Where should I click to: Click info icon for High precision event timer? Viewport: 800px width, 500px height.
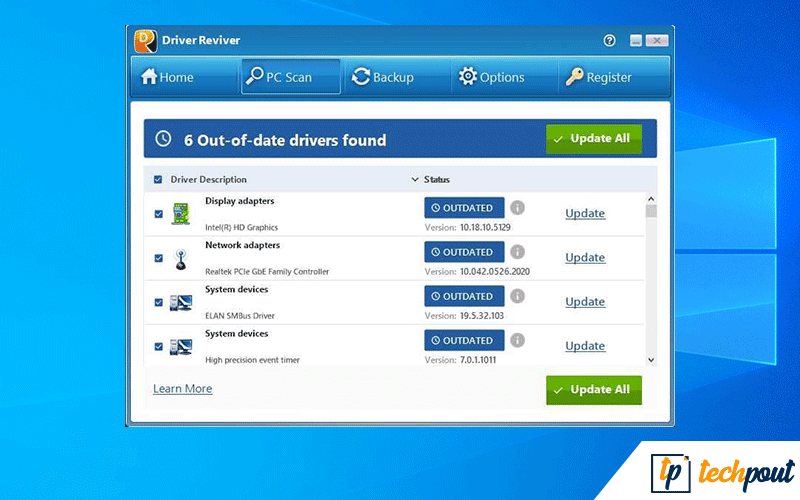pos(517,340)
